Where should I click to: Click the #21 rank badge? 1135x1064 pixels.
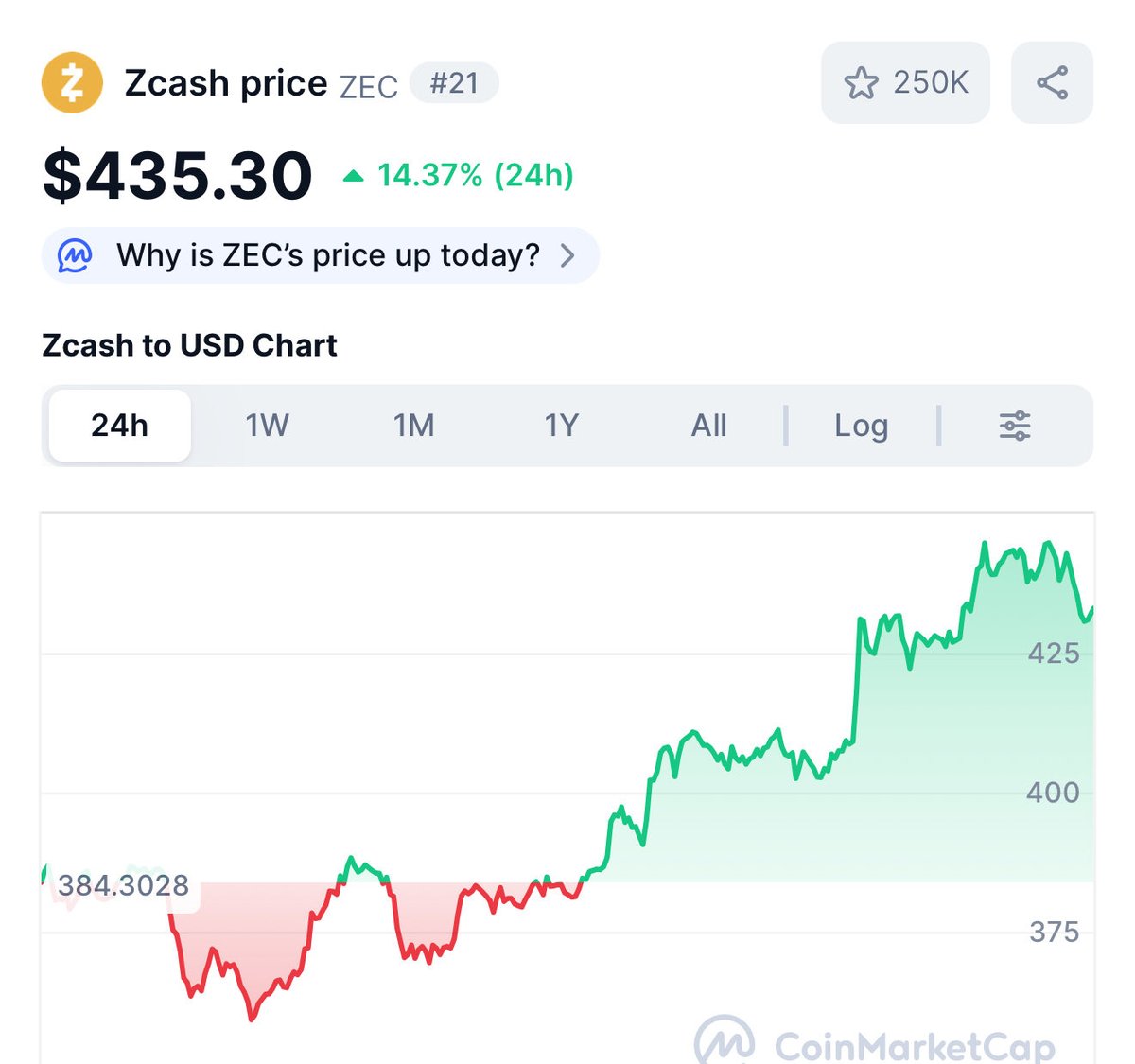(x=454, y=83)
